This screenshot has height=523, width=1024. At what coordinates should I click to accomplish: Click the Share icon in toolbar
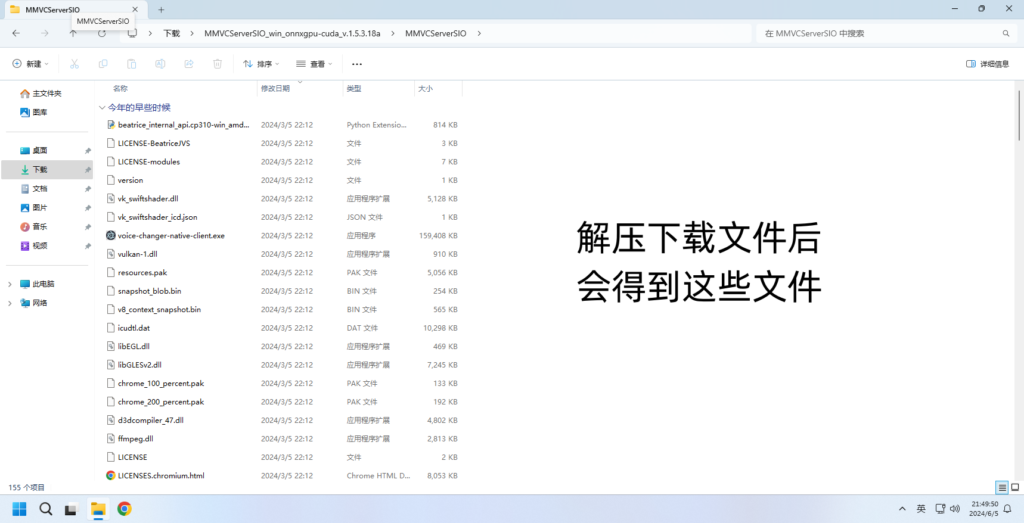189,64
